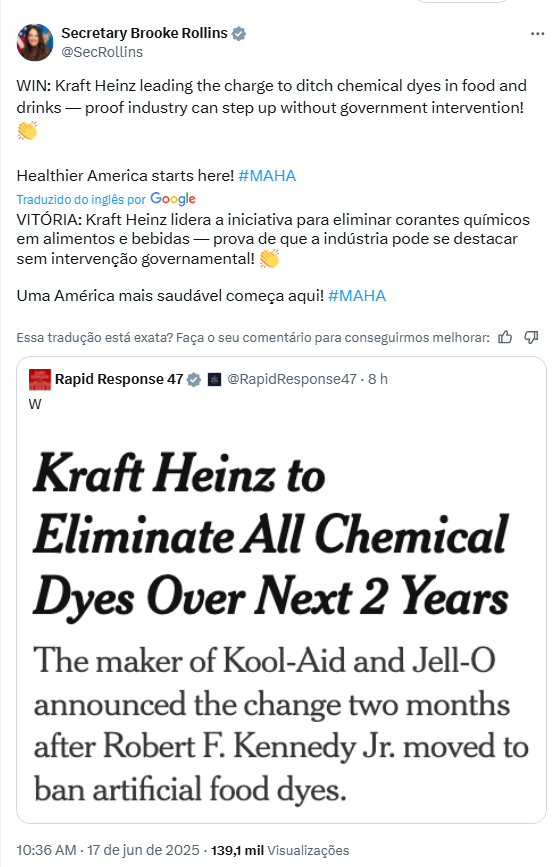Image resolution: width=557 pixels, height=867 pixels.
Task: Click the 139,1 mil Visualizações count
Action: point(280,850)
